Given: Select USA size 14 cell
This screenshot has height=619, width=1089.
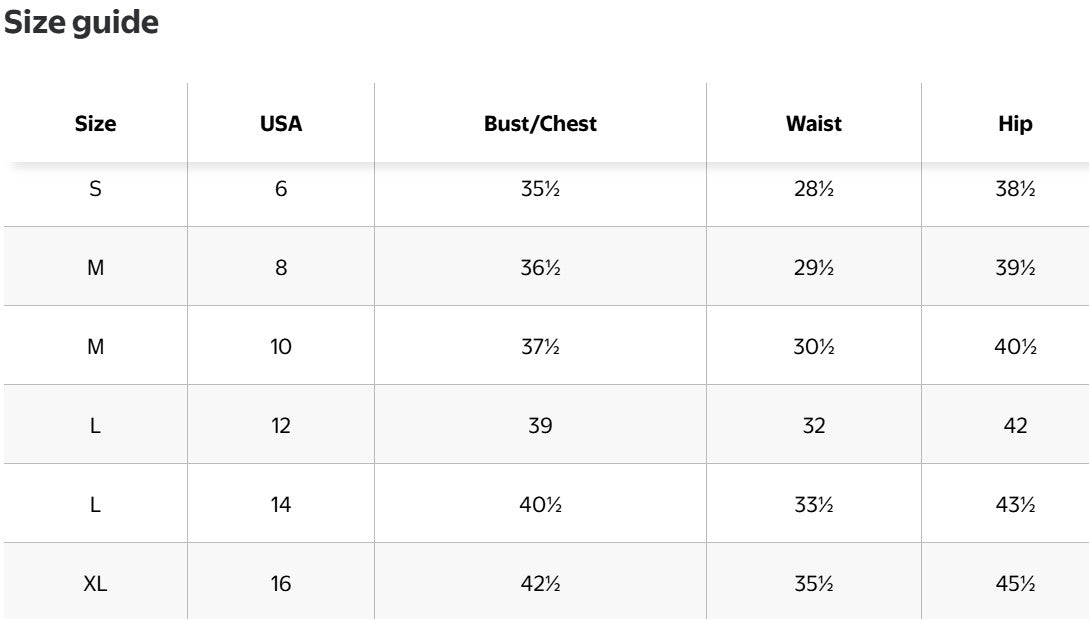Looking at the screenshot, I should (281, 505).
